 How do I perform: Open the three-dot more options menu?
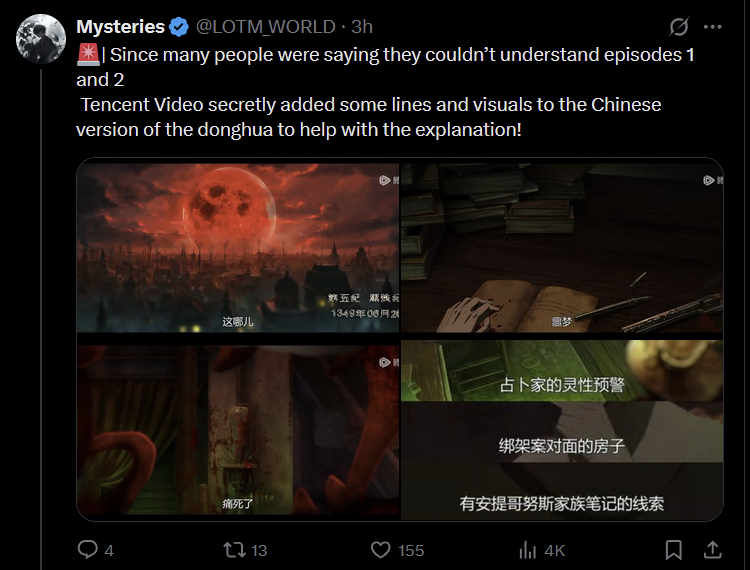[x=712, y=27]
